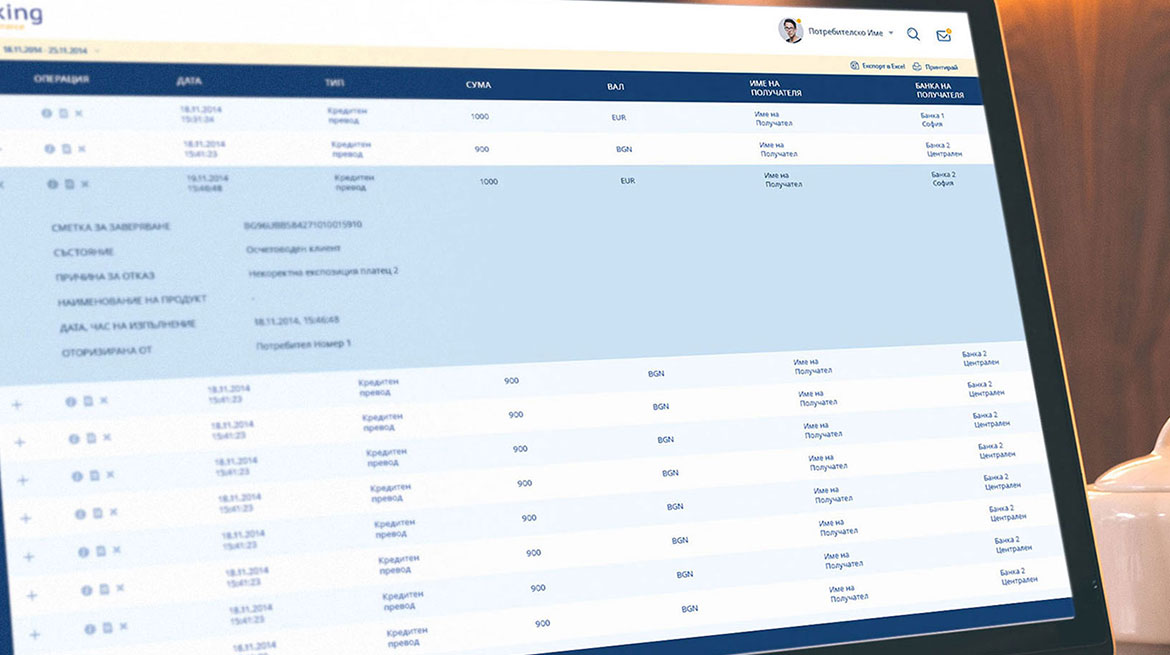The image size is (1170, 655).
Task: Select the value '18.11.2014, 15:46:48'
Action: (296, 320)
